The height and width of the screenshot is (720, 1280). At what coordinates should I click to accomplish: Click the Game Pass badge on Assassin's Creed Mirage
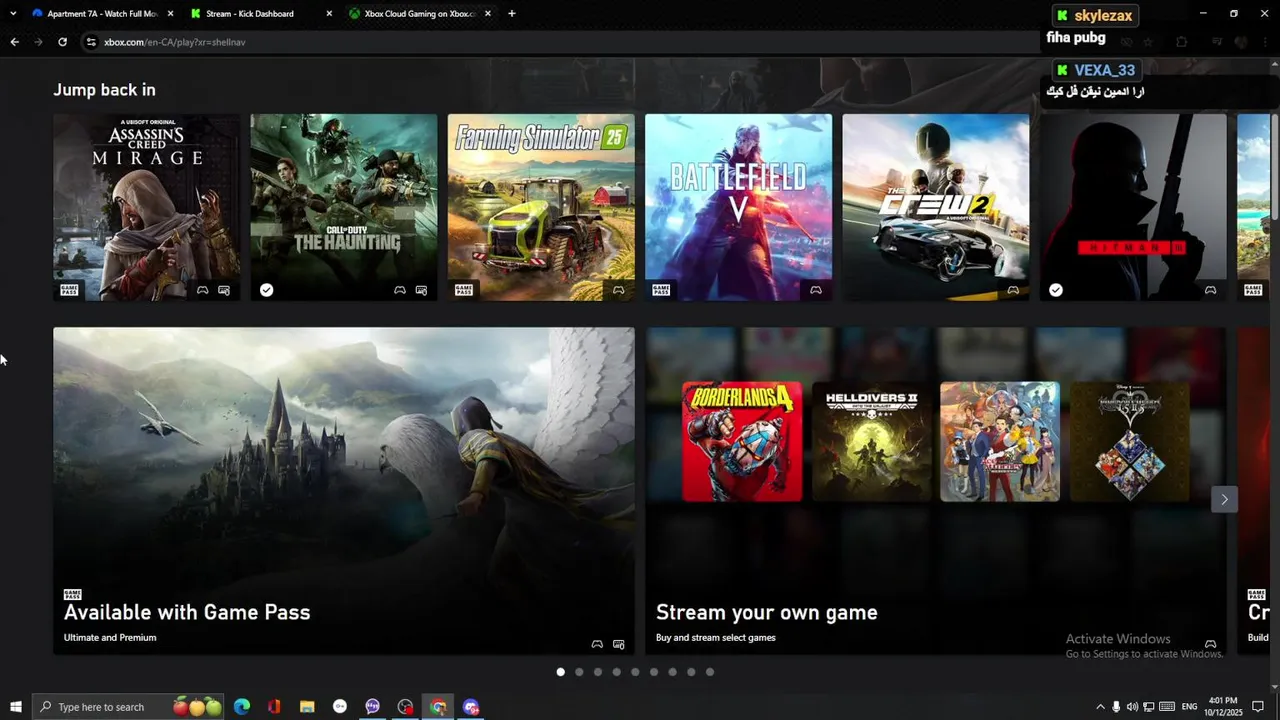coord(69,290)
